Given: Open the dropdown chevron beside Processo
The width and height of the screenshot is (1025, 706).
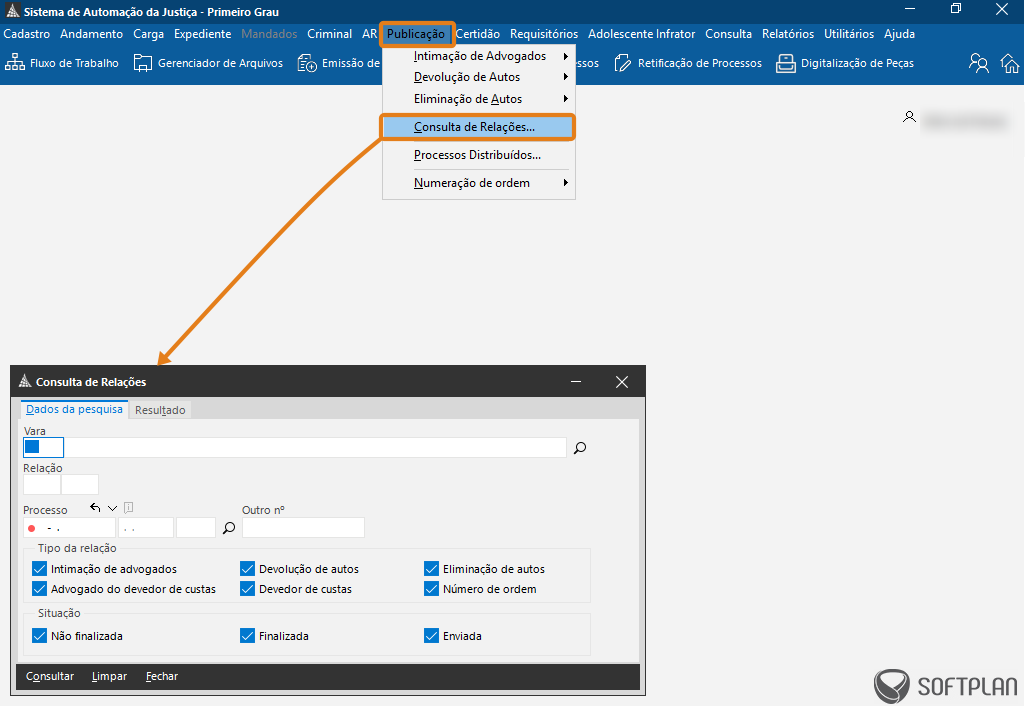Looking at the screenshot, I should coord(112,508).
